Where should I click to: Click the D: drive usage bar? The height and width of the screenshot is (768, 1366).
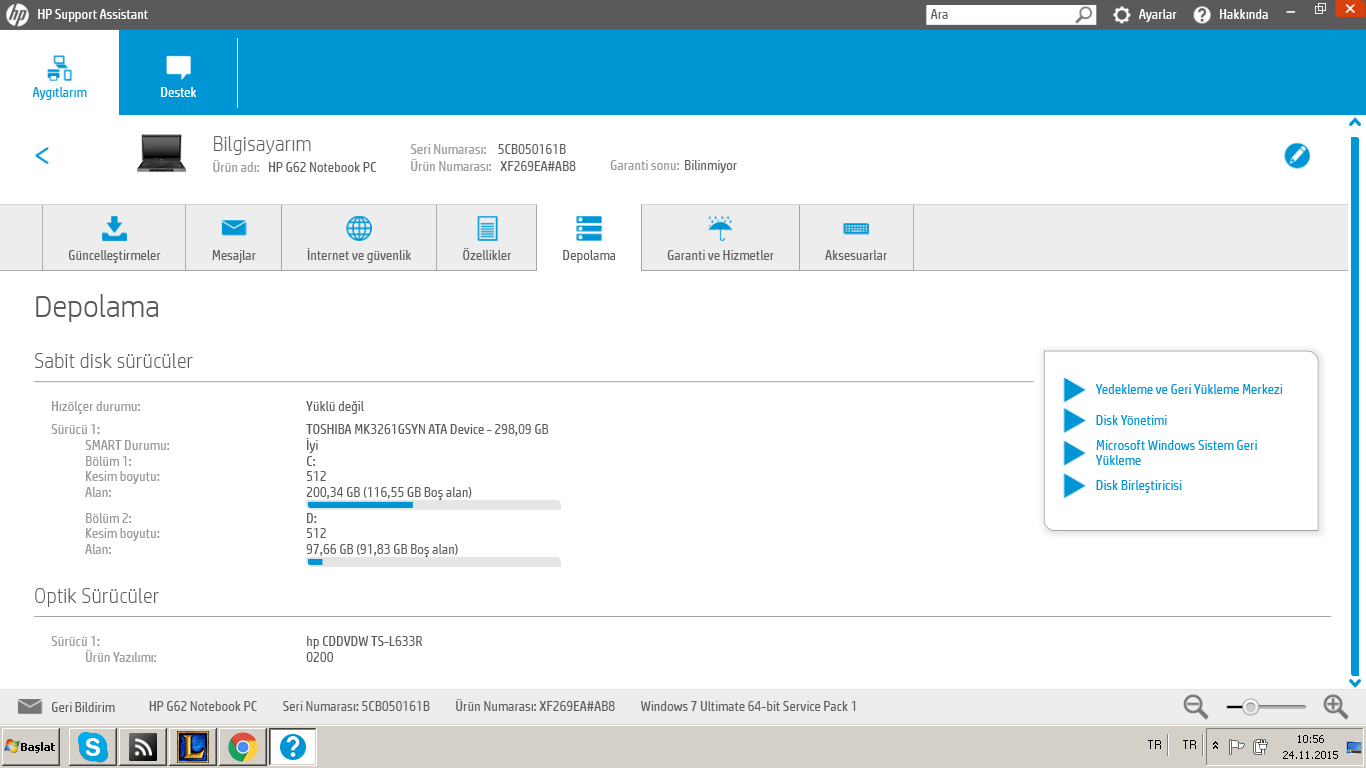433,562
